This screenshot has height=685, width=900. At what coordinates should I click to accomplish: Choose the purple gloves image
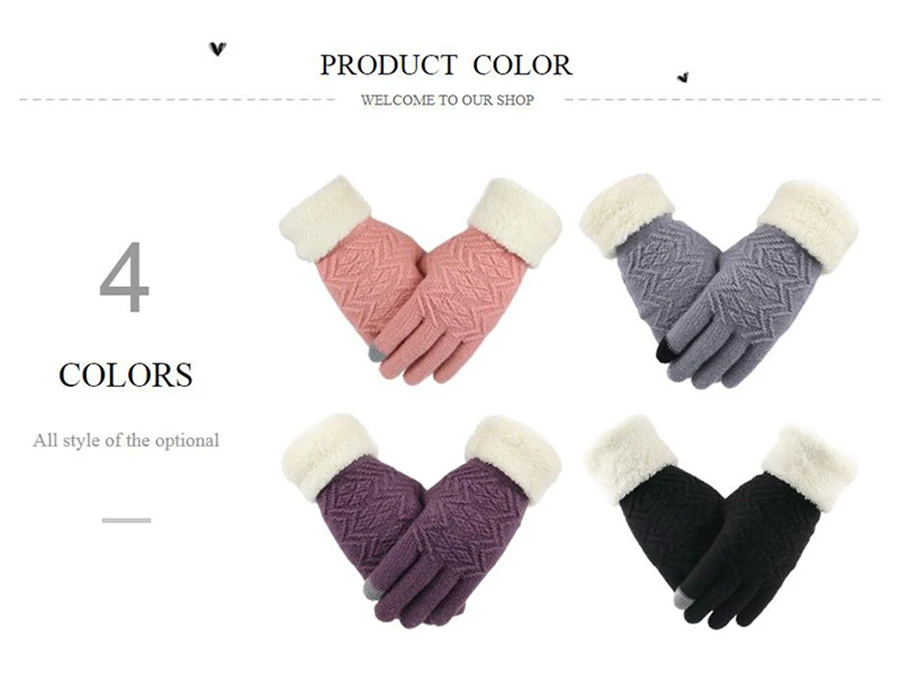pyautogui.click(x=421, y=520)
